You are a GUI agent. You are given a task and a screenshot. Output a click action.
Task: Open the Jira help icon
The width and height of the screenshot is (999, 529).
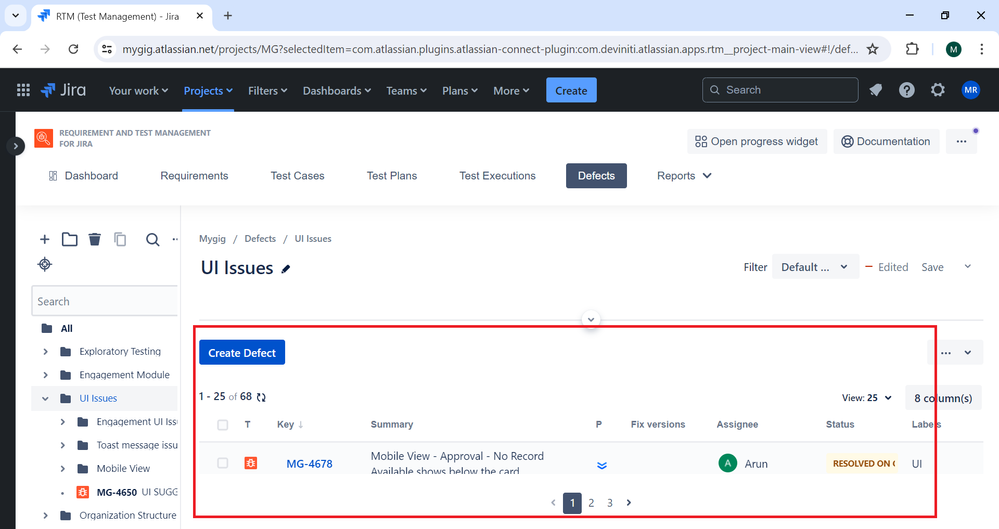pyautogui.click(x=907, y=91)
